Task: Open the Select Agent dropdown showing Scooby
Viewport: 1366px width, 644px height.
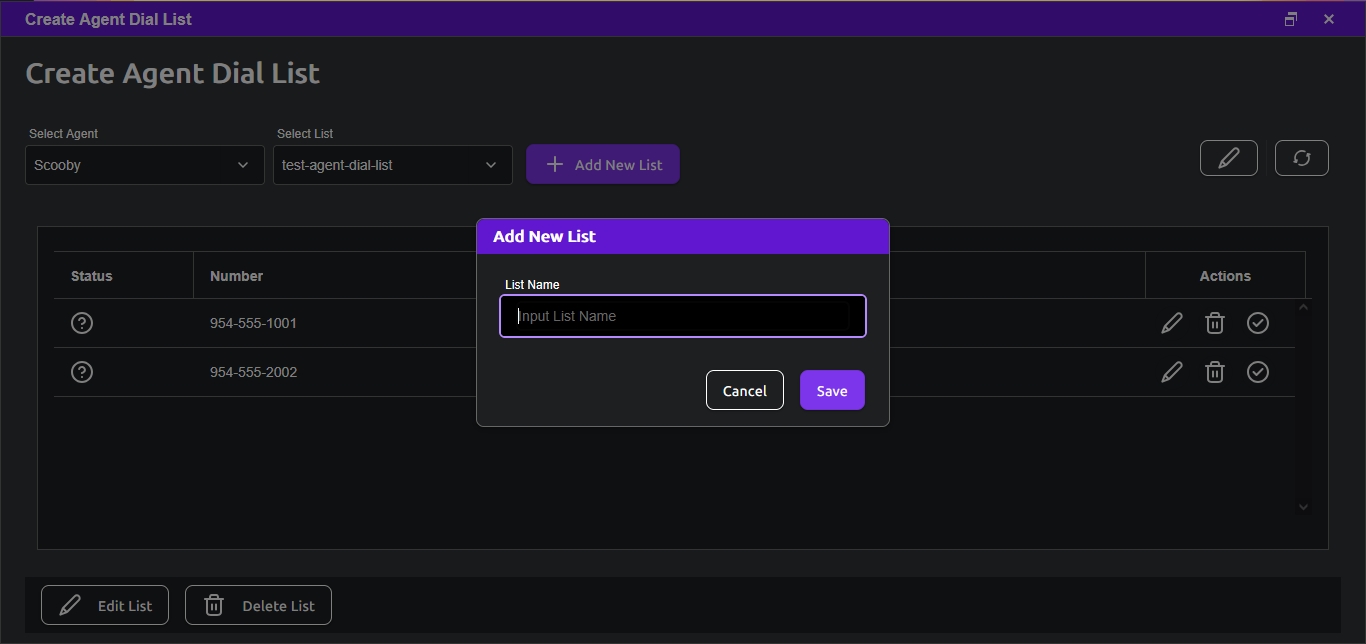Action: point(145,165)
